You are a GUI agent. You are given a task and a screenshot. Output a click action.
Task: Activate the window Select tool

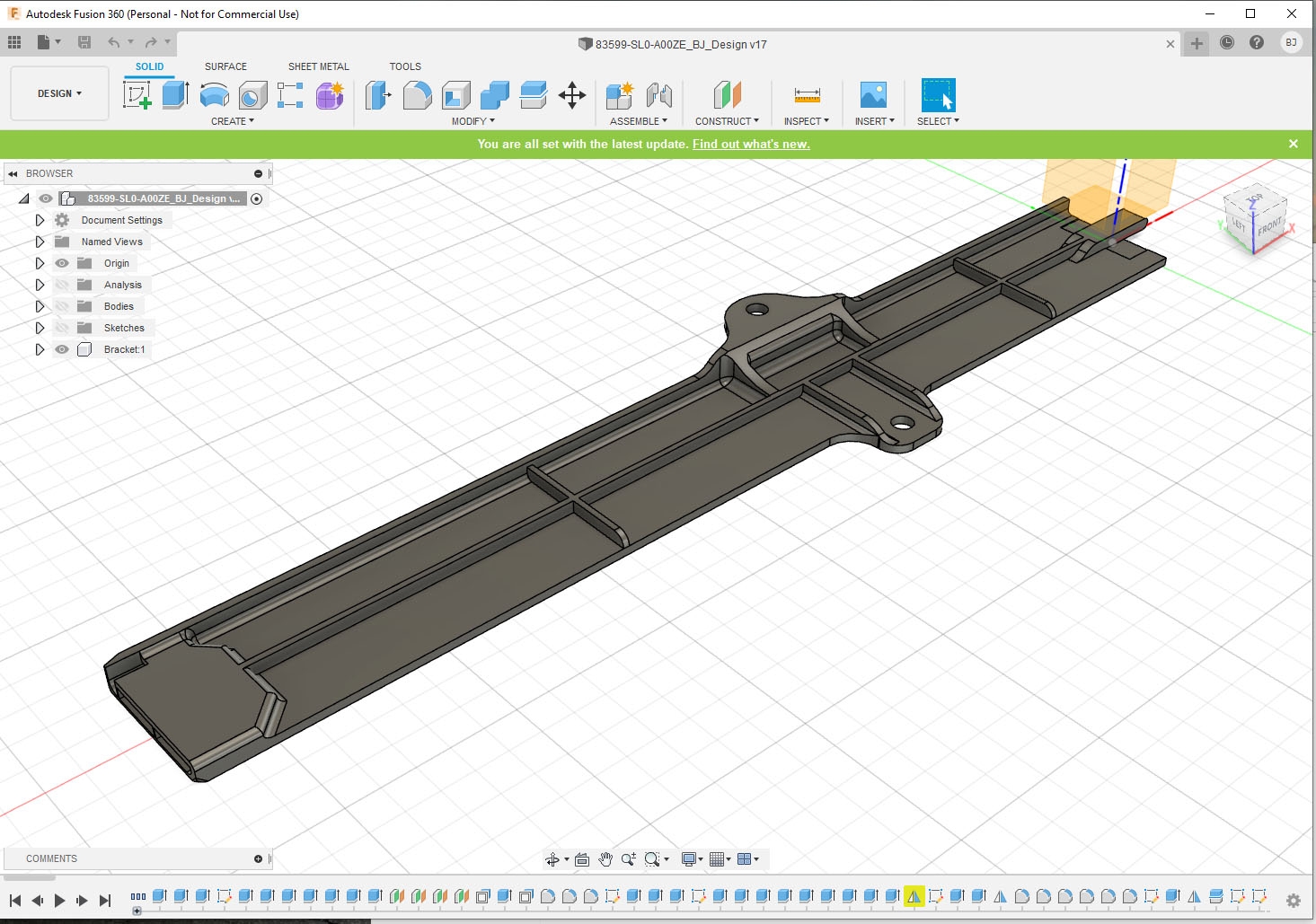click(938, 95)
